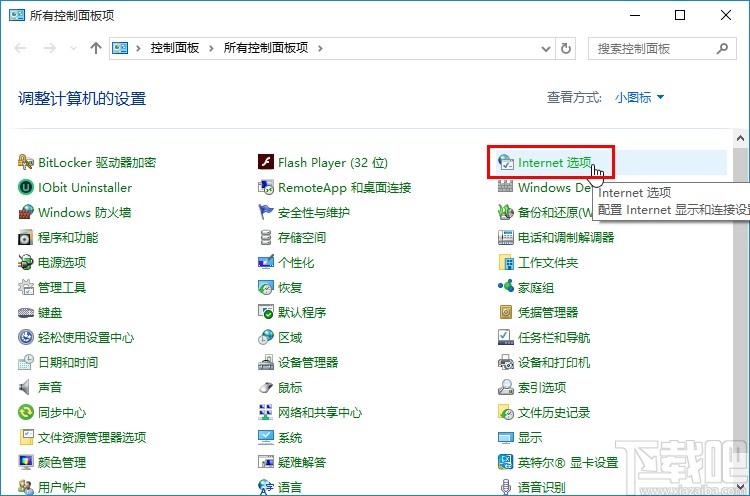Open 任务栏和导航 link
This screenshot has height=496, width=750.
coord(554,337)
